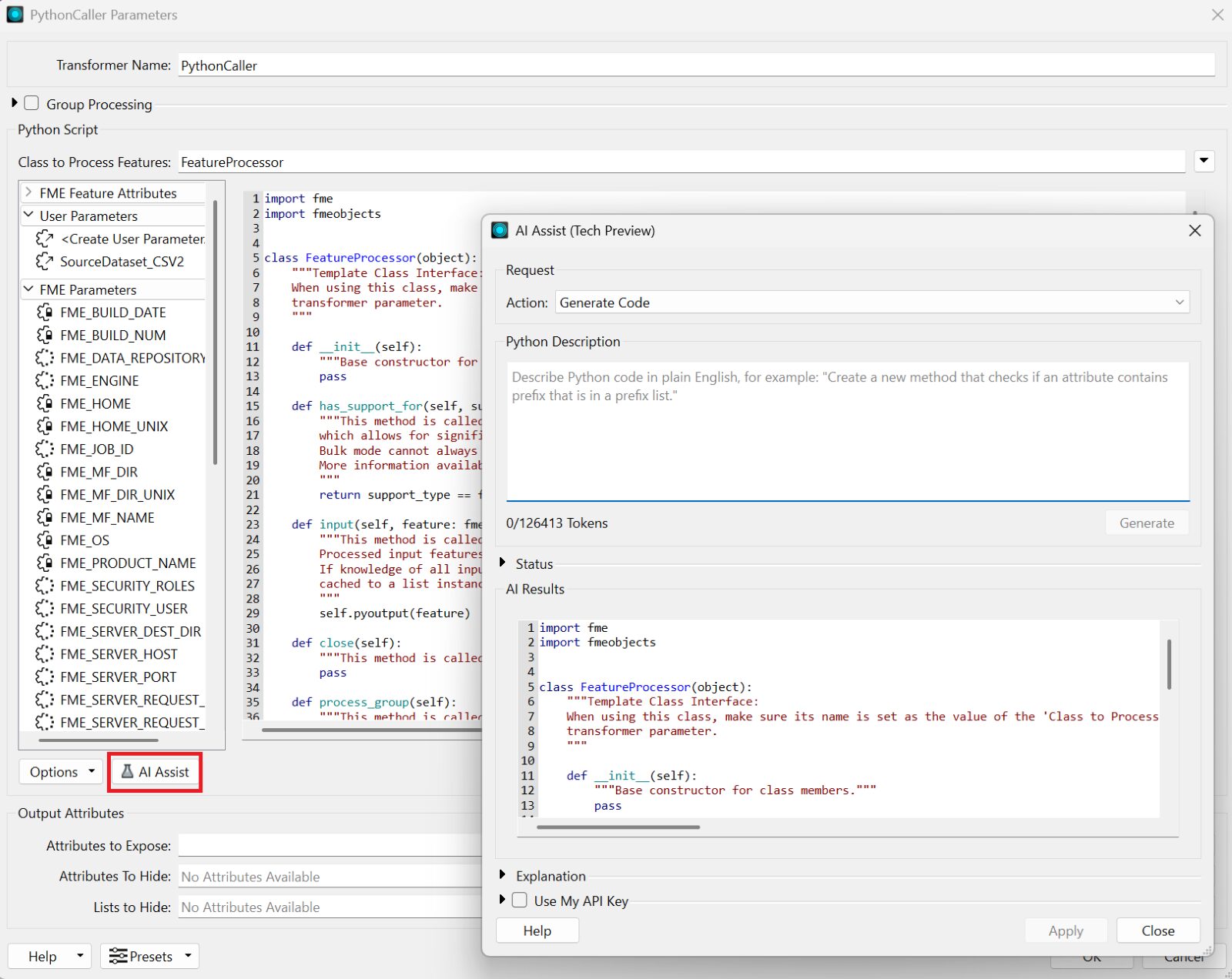This screenshot has height=979, width=1232.
Task: Click the FME_OS parameter icon
Action: (45, 540)
